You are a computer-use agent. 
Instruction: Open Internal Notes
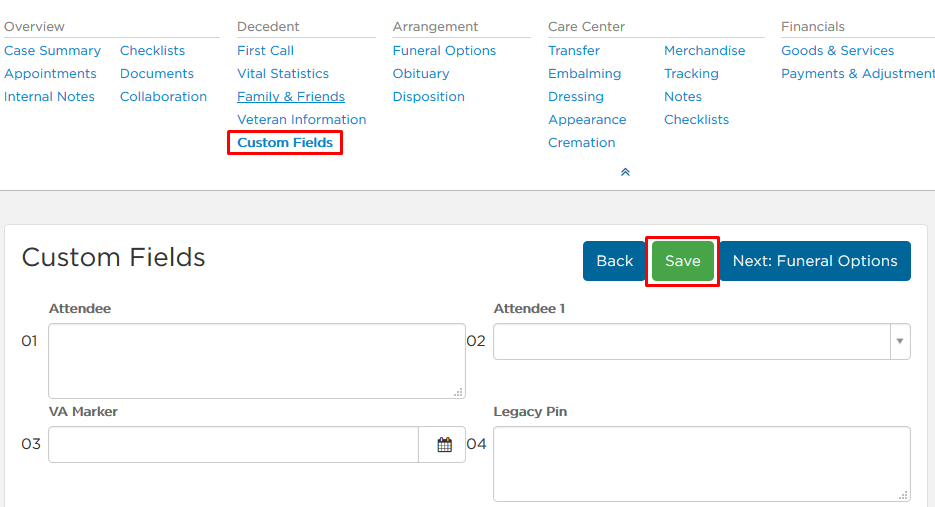[49, 97]
